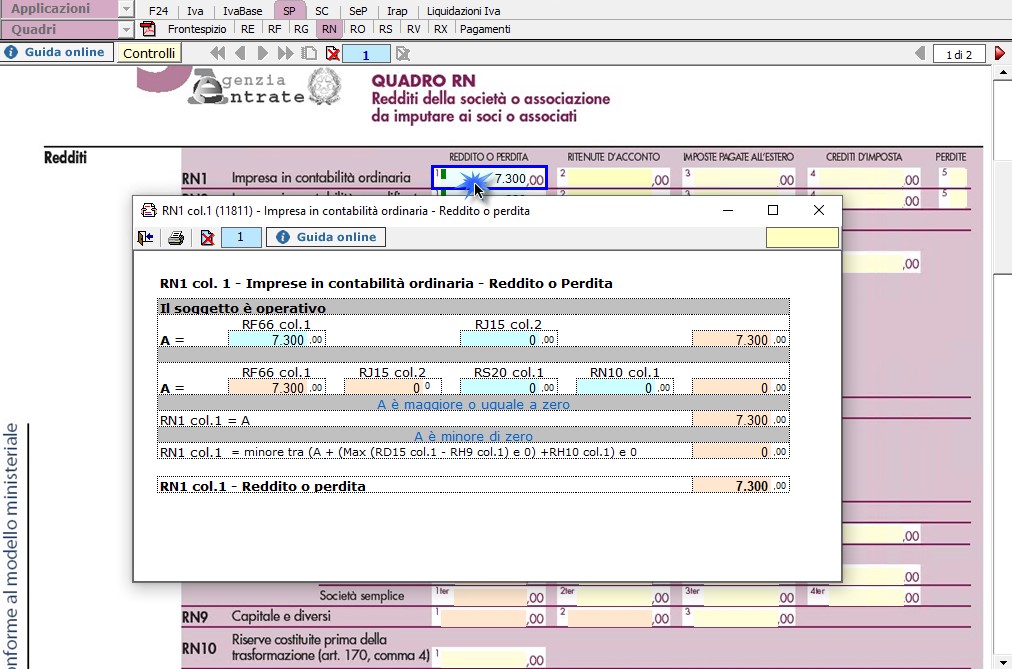The height and width of the screenshot is (669, 1012).
Task: Click Guida online in main toolbar
Action: point(57,52)
